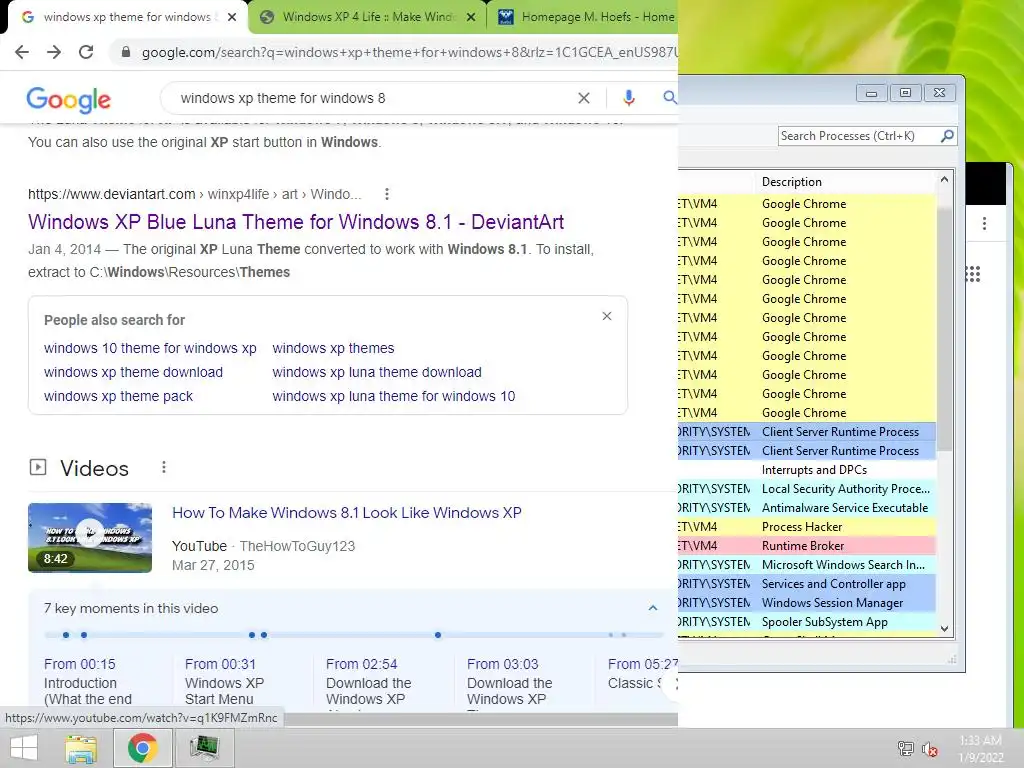The height and width of the screenshot is (768, 1024).
Task: Jump to key moment From 00:31
Action: [x=220, y=664]
